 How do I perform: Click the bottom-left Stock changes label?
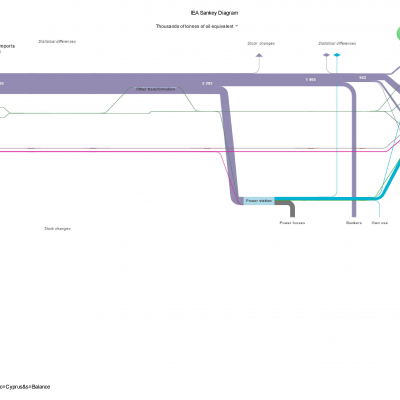pos(57,229)
